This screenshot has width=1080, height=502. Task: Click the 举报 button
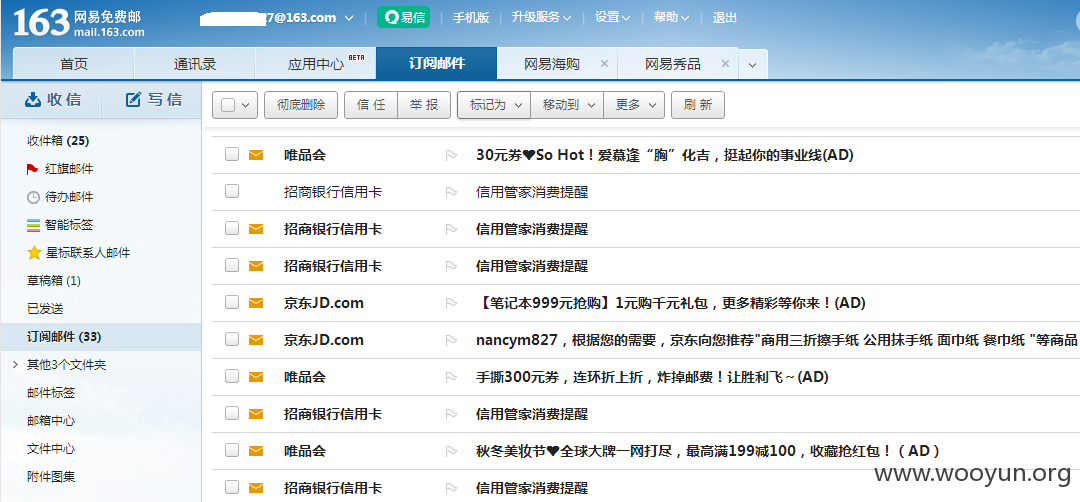(424, 105)
